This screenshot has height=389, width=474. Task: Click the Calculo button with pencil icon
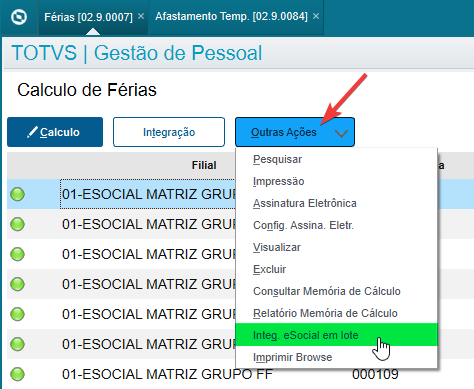click(x=55, y=132)
